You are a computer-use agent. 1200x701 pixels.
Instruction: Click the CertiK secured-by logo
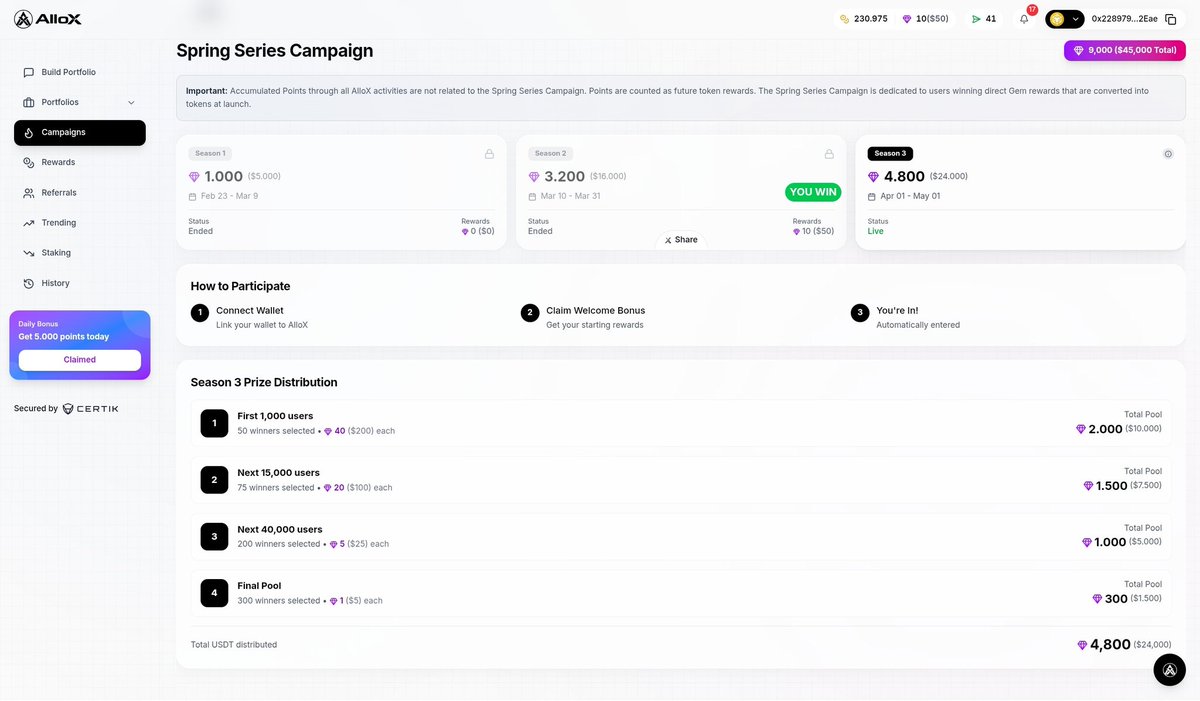point(90,408)
